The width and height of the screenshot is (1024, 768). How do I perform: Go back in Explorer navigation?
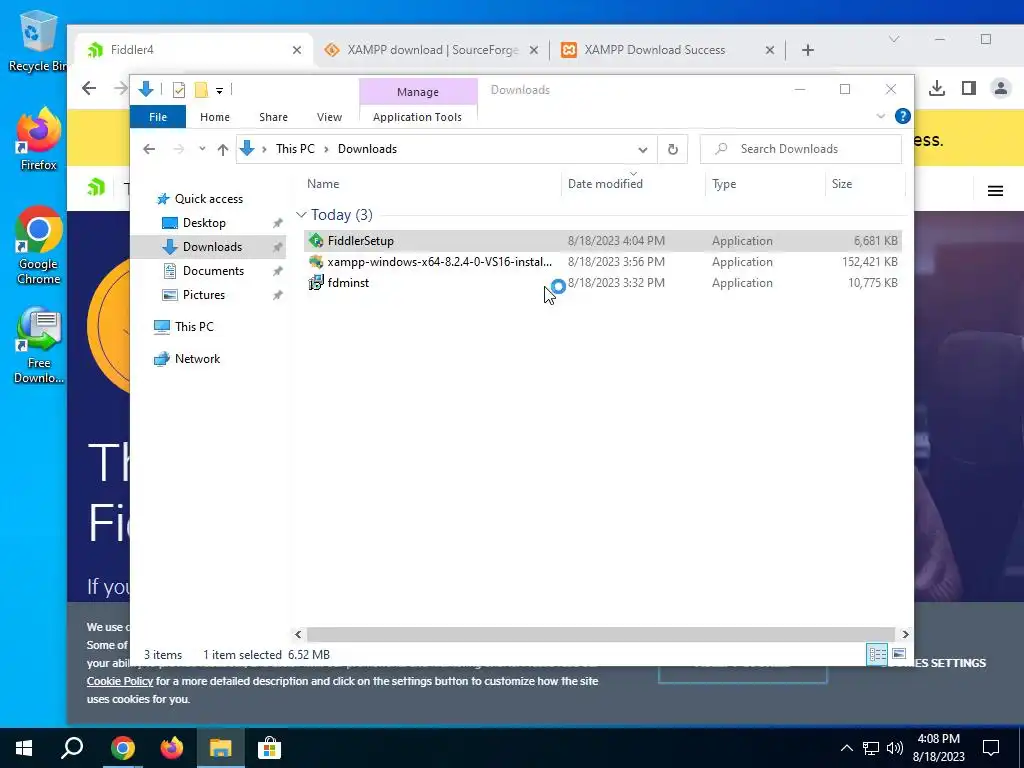tap(149, 149)
